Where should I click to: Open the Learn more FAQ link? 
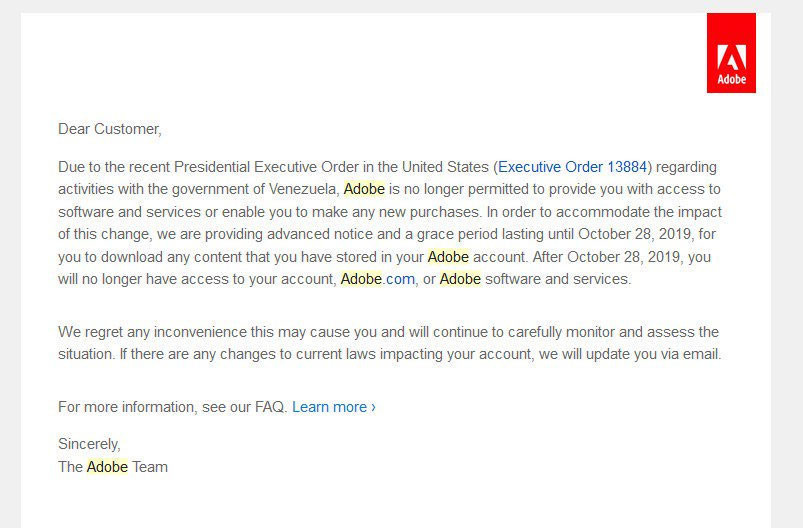pos(333,407)
